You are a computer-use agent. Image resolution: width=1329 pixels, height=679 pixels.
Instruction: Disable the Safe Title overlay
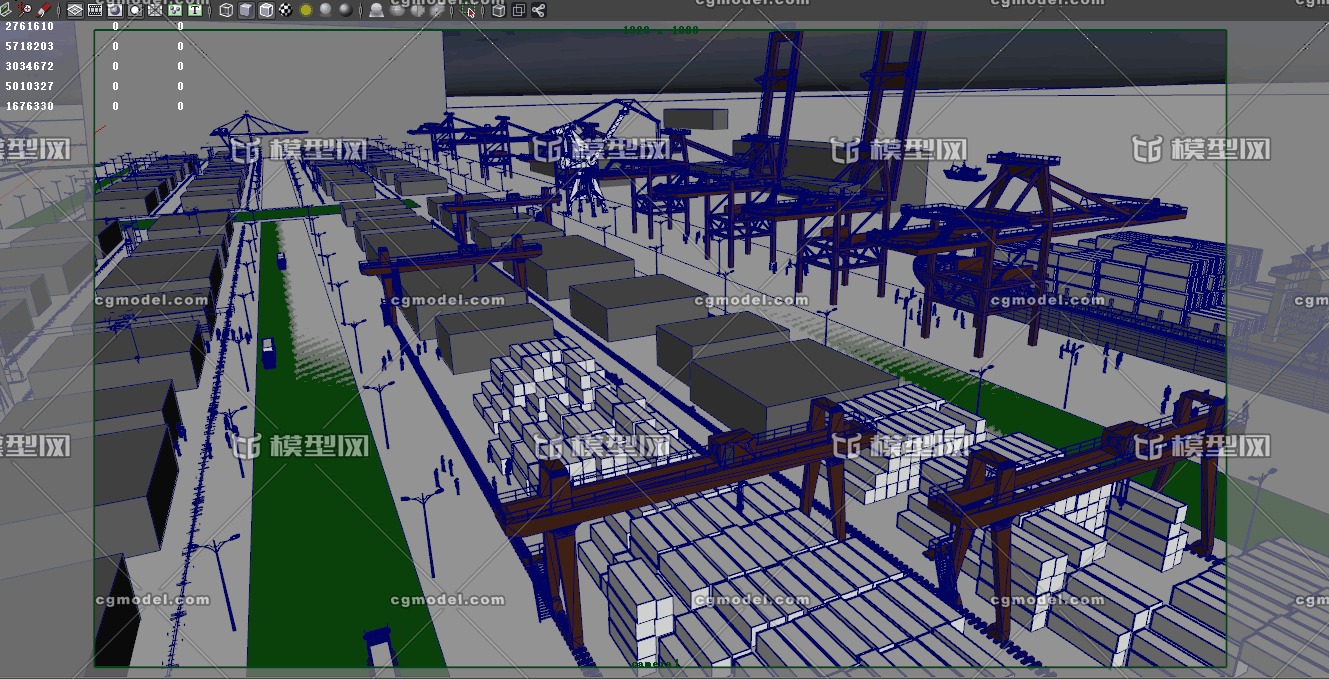pos(195,10)
